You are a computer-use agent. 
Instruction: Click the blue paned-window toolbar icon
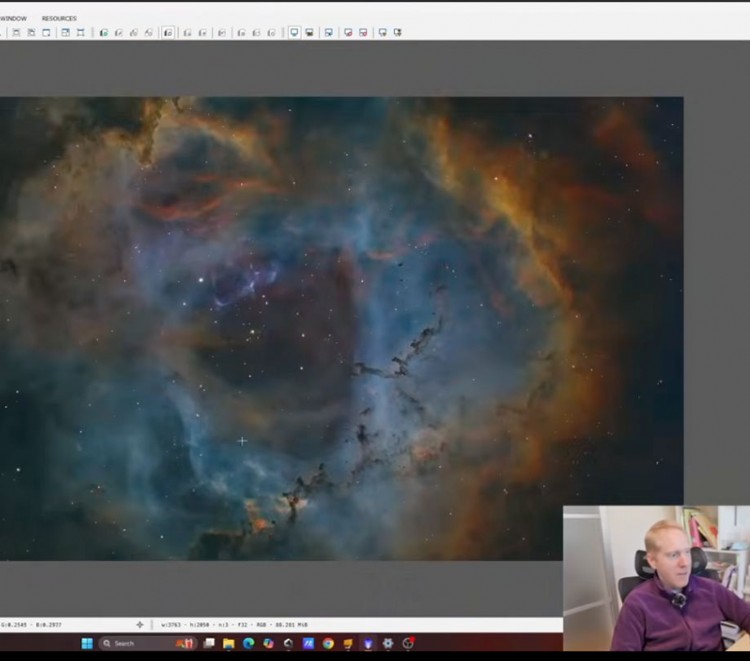(66, 33)
